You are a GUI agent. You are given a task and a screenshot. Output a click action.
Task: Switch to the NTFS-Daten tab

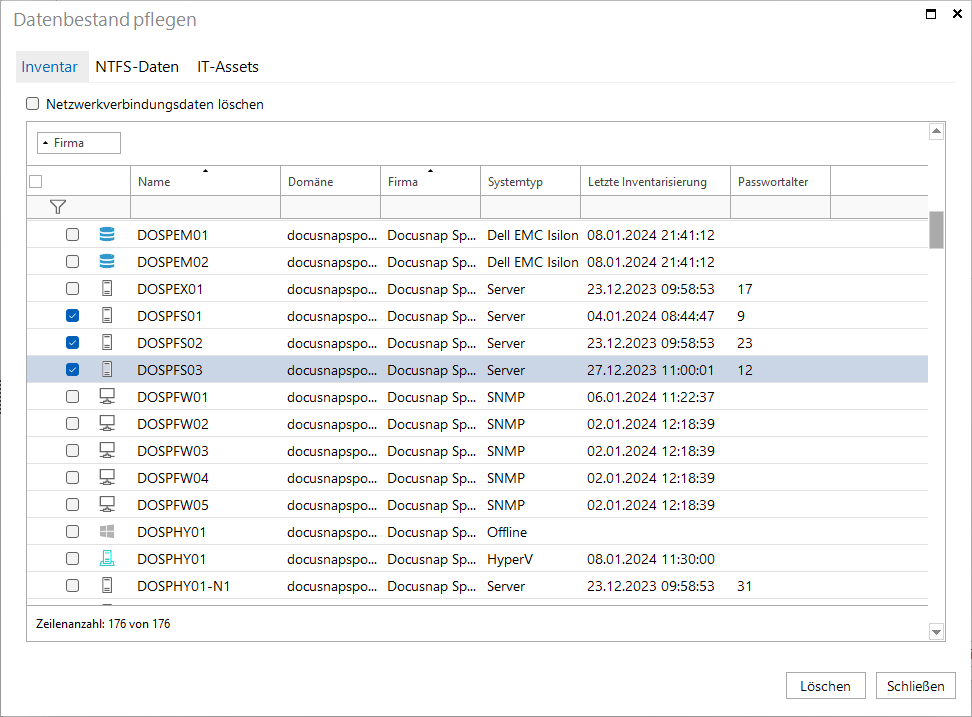(x=137, y=66)
